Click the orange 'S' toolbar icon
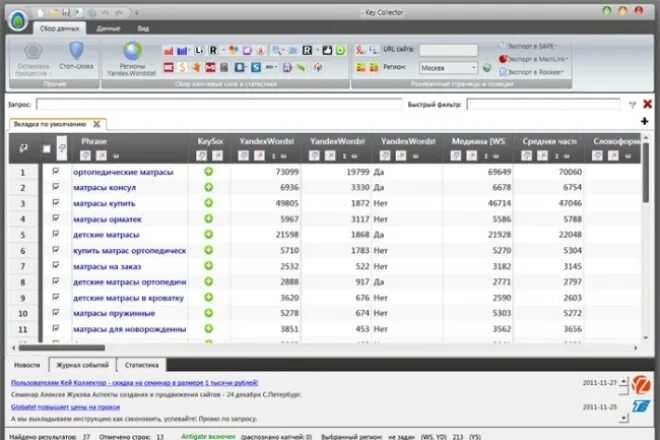 [182, 67]
